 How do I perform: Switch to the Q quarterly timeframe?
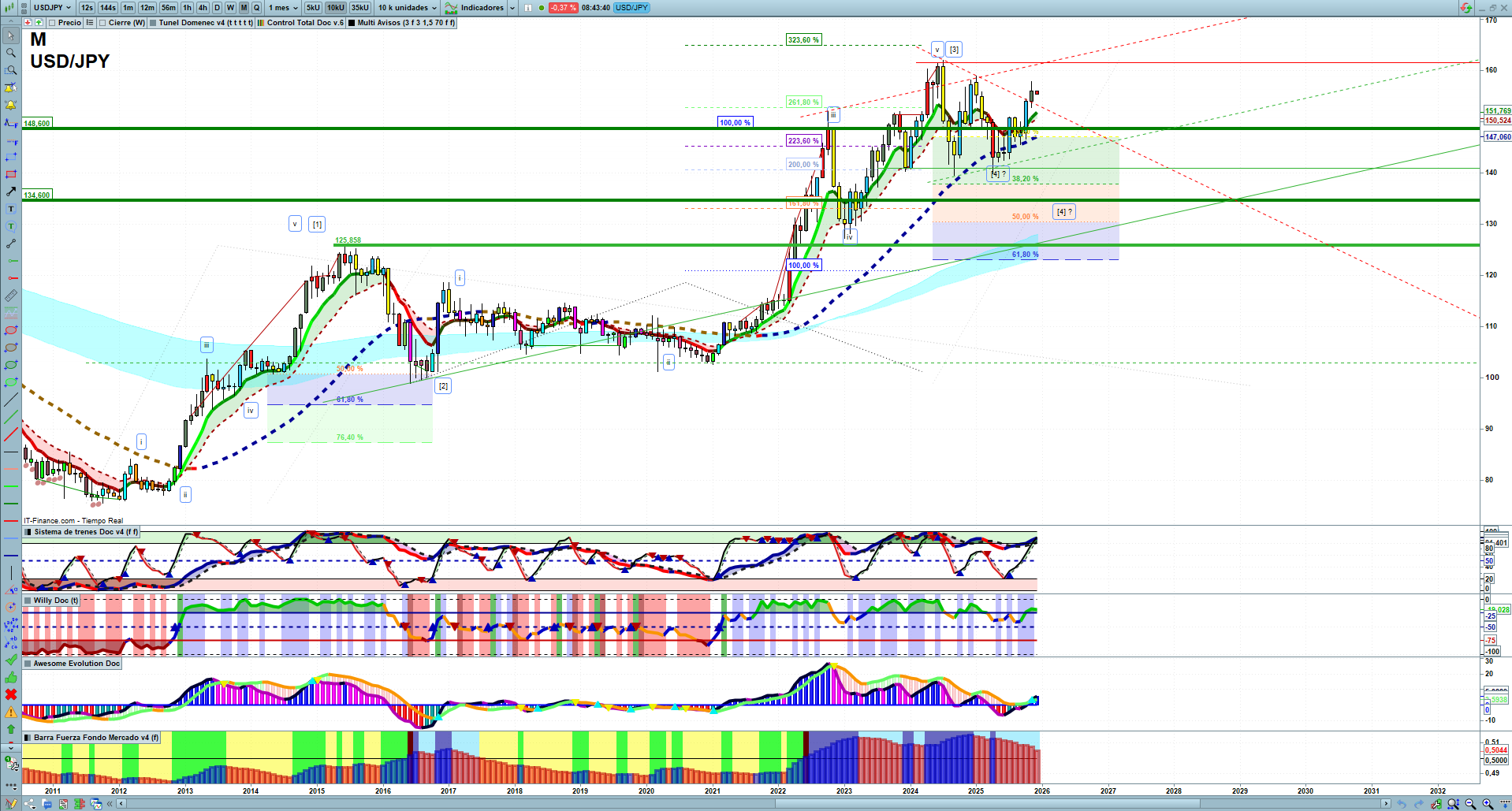[x=256, y=8]
